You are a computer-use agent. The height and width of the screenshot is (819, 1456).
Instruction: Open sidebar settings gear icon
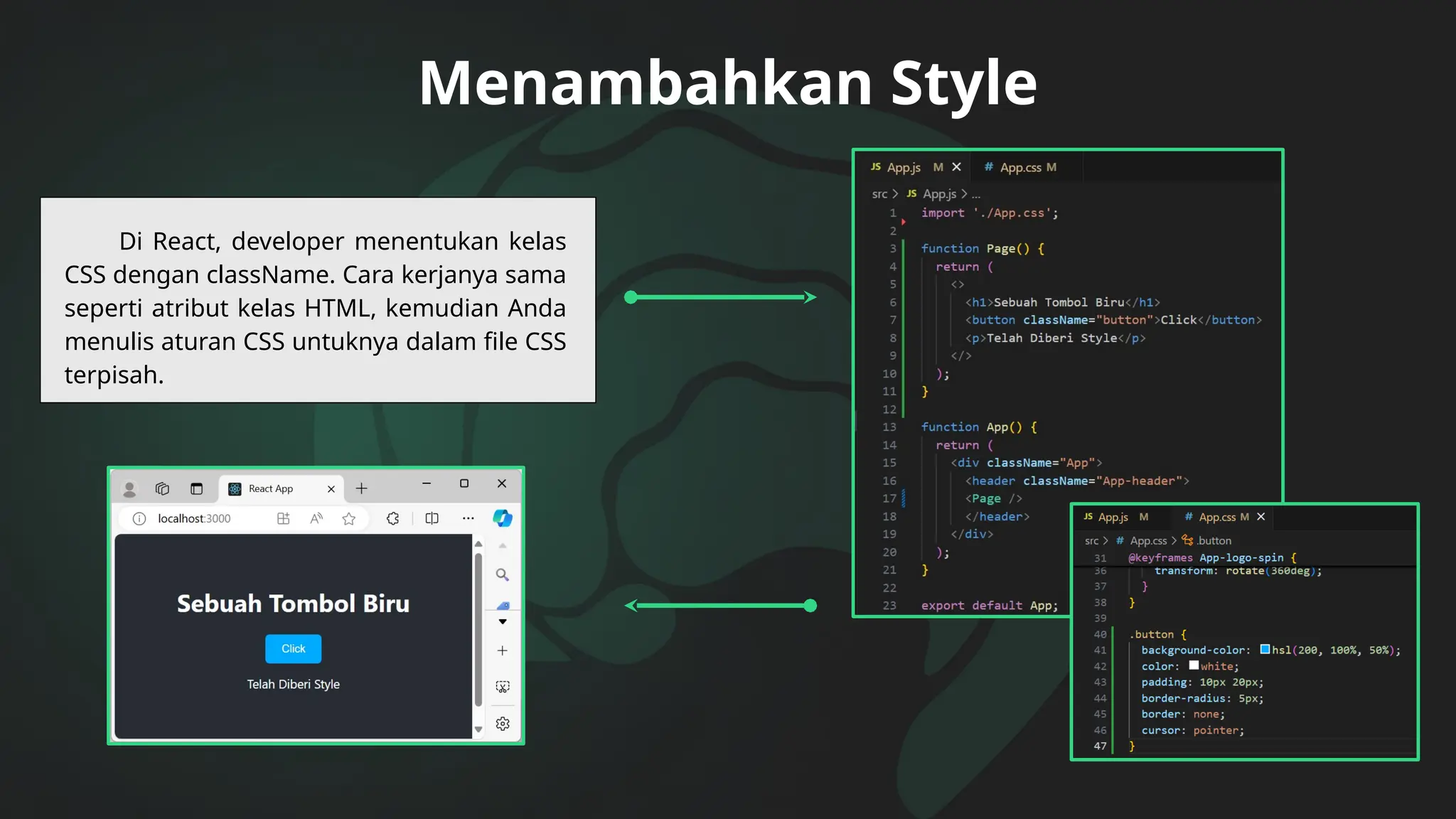(x=503, y=724)
